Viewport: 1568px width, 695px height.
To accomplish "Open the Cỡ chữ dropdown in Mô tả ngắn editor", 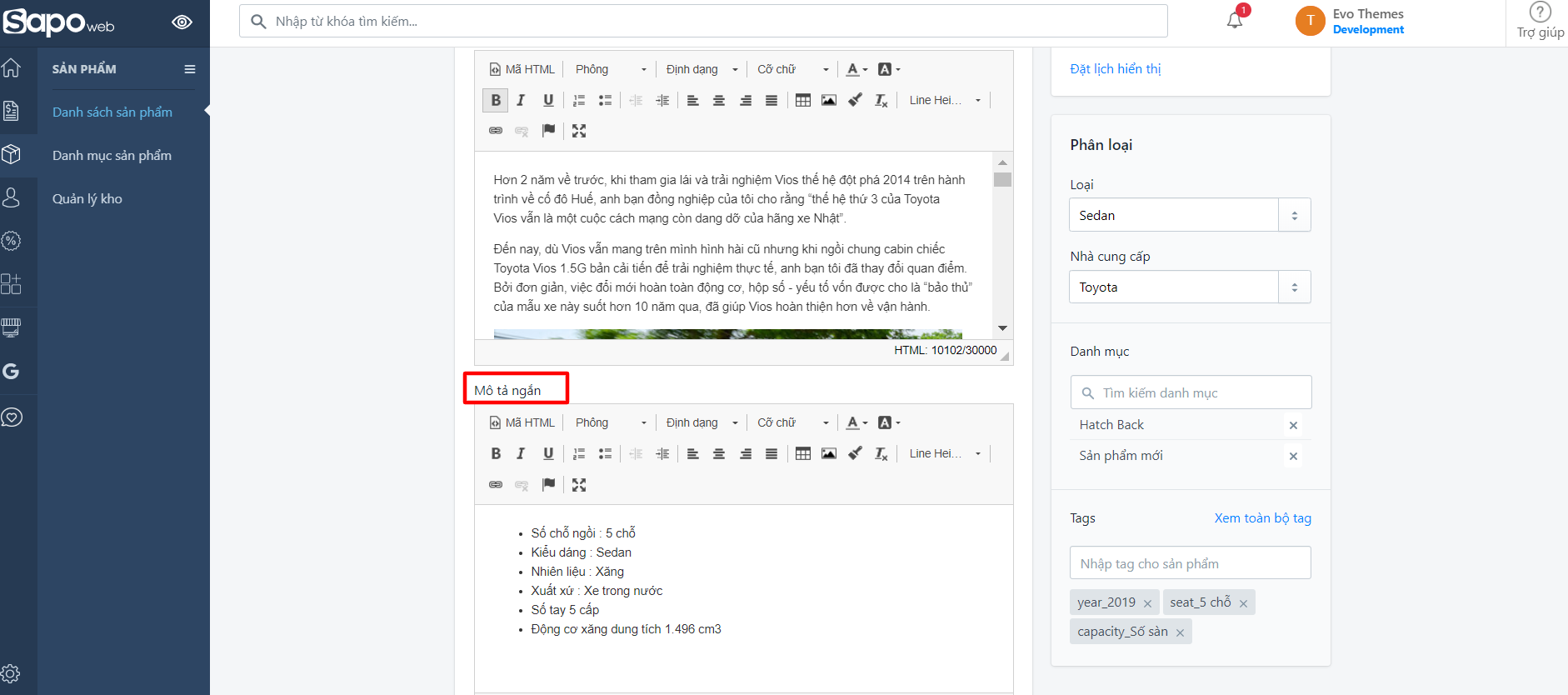I will pos(792,422).
